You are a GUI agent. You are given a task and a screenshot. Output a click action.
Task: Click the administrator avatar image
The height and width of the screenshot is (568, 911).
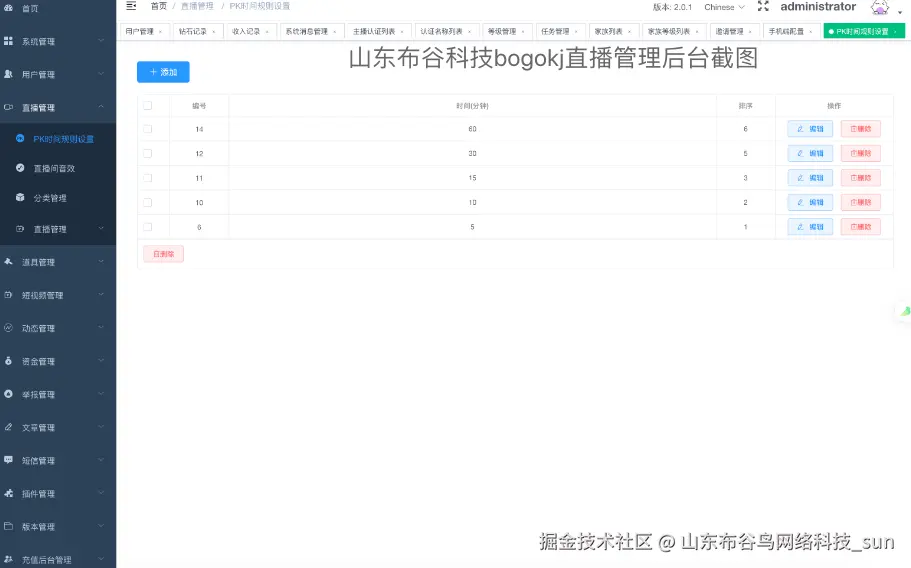[880, 7]
